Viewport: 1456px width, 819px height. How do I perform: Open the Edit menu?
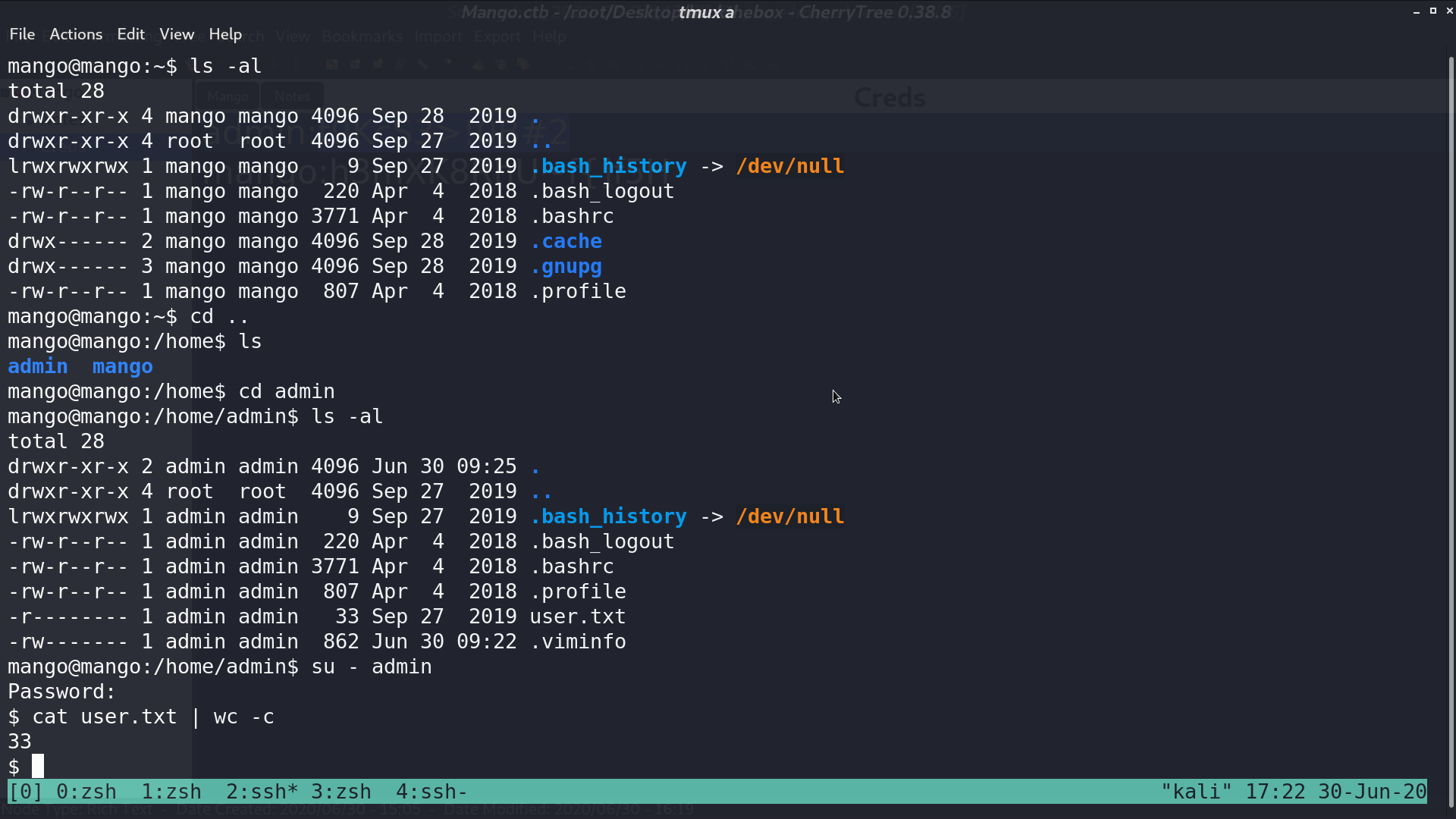pyautogui.click(x=130, y=34)
